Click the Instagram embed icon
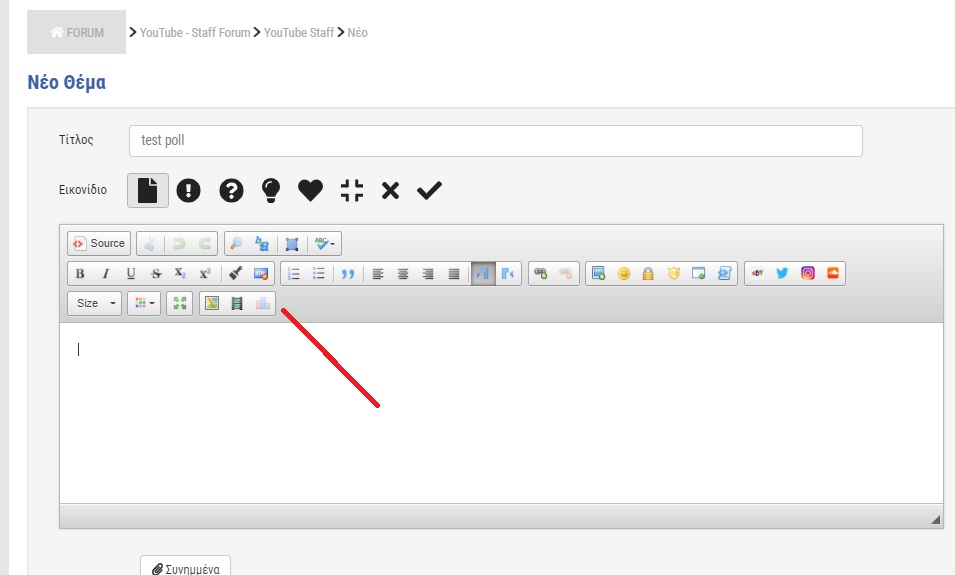The height and width of the screenshot is (575, 955). pos(808,273)
